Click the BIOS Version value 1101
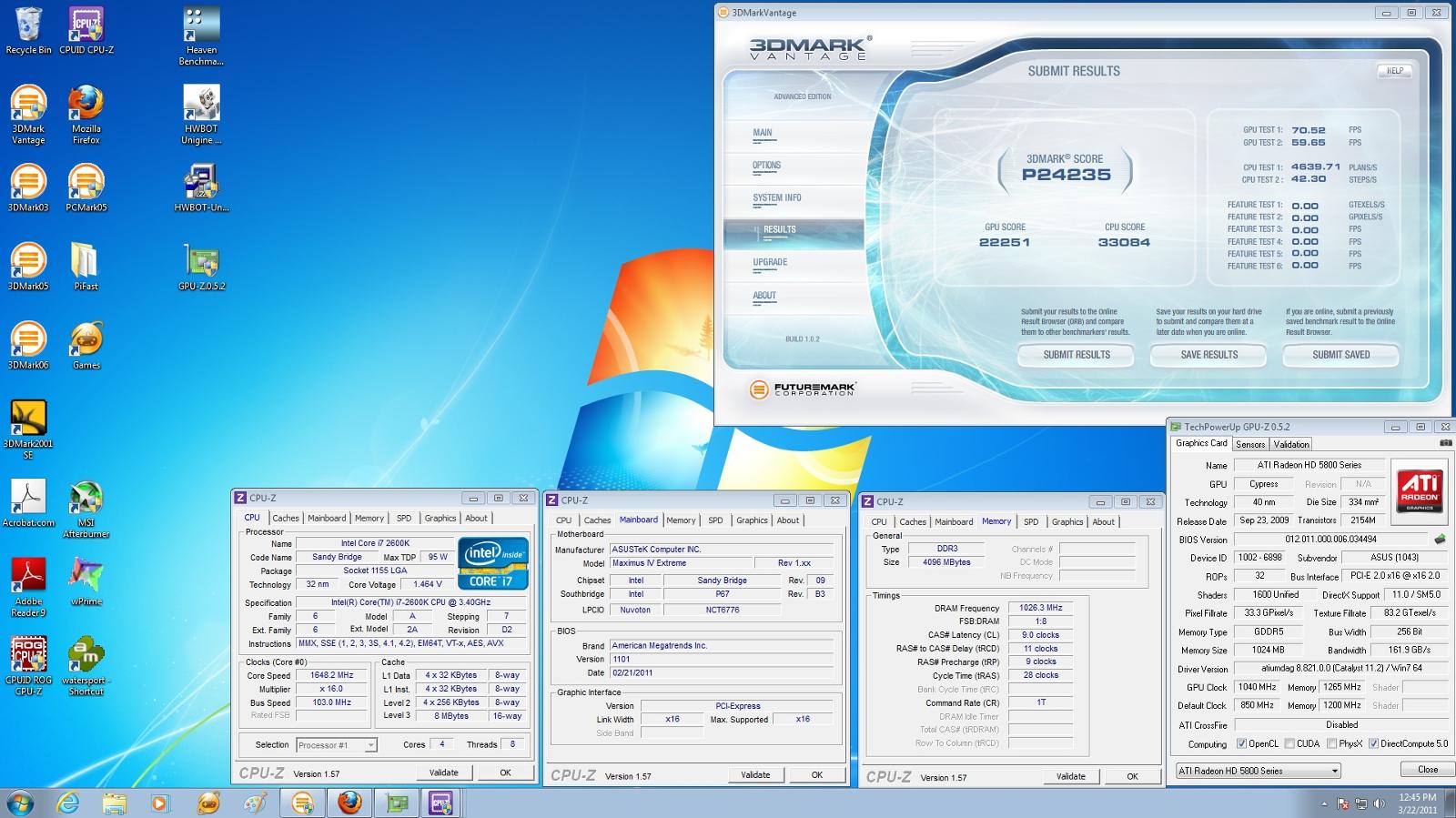Screen dimensions: 1456x818 click(722, 659)
